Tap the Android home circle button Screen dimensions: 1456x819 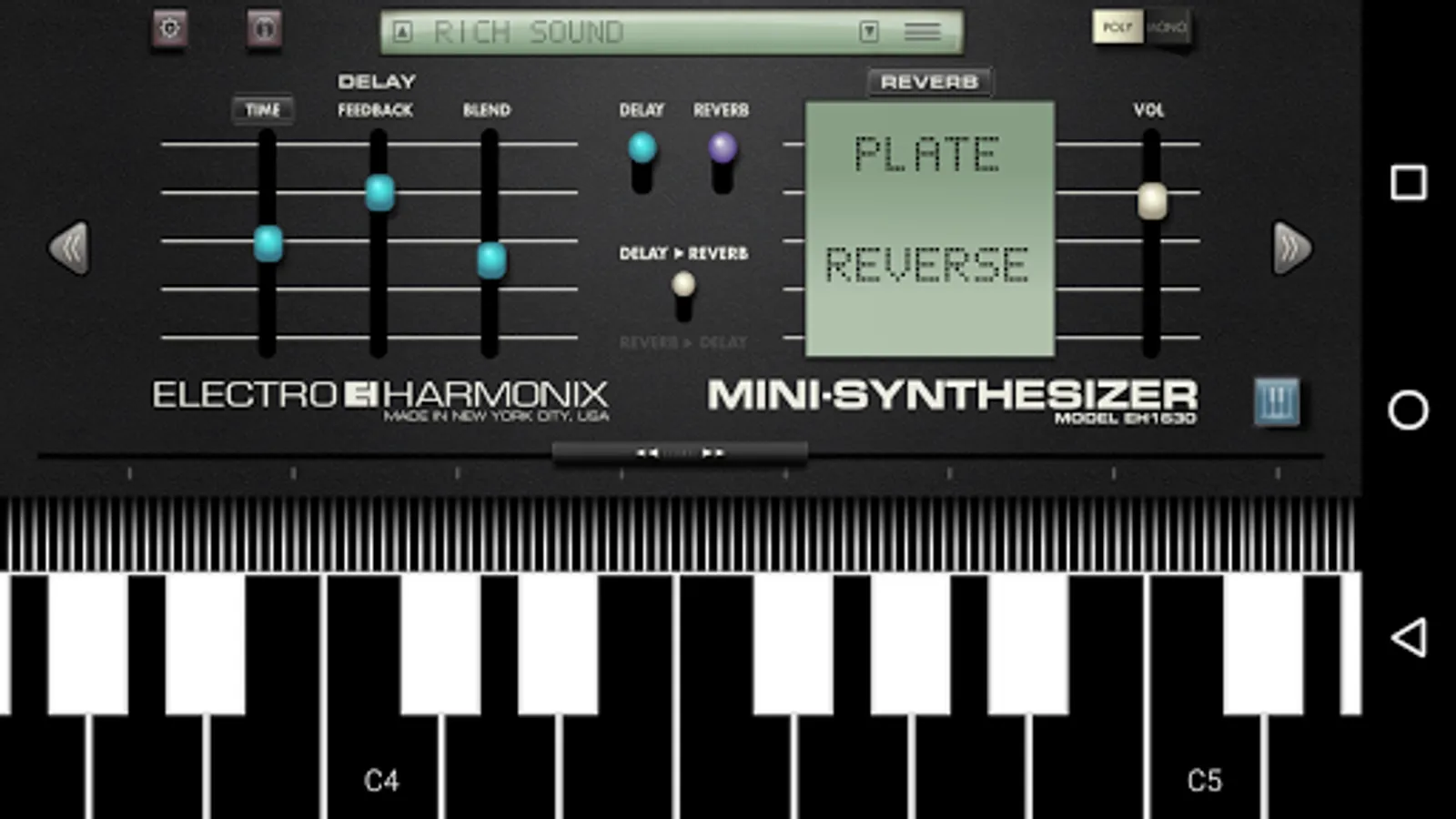pyautogui.click(x=1409, y=409)
